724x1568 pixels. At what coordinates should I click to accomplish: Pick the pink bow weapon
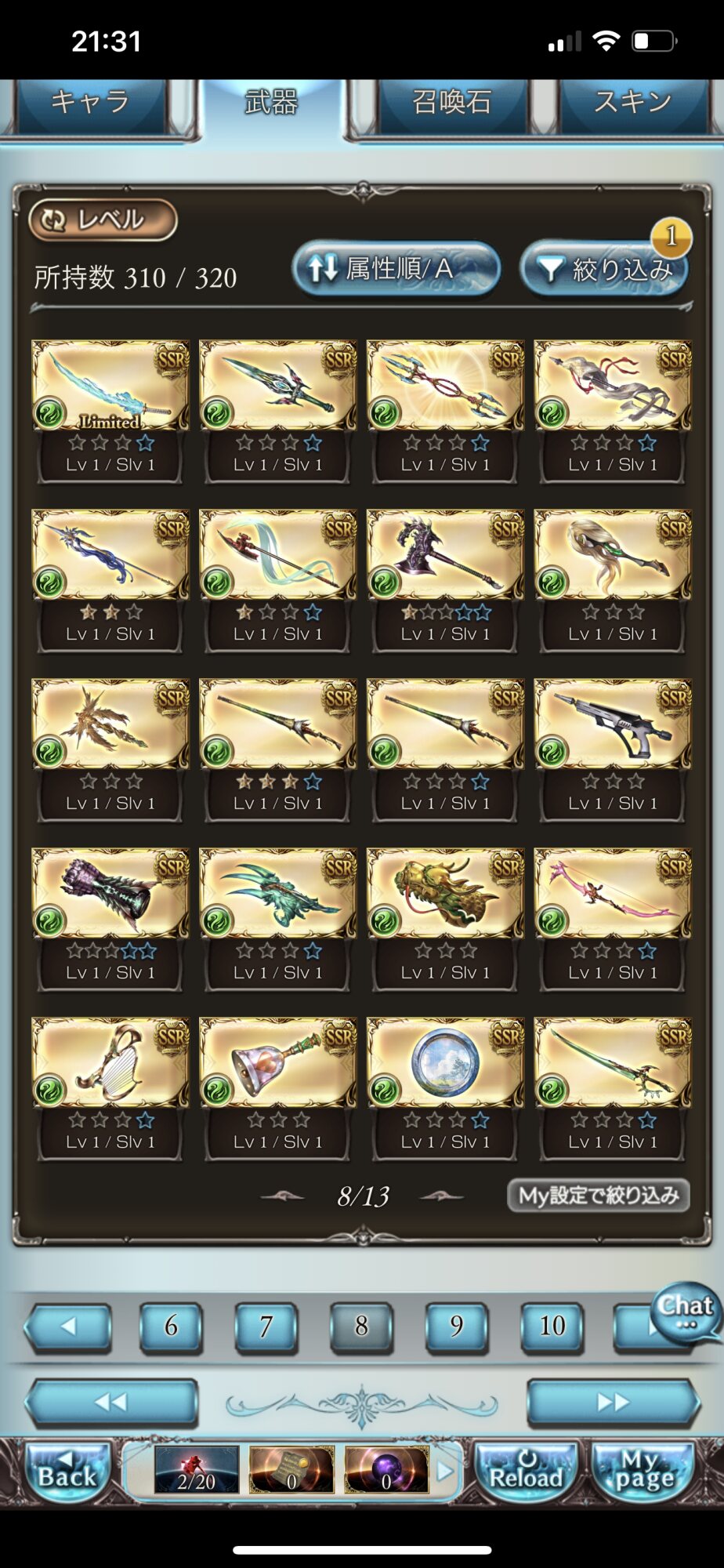pyautogui.click(x=613, y=894)
